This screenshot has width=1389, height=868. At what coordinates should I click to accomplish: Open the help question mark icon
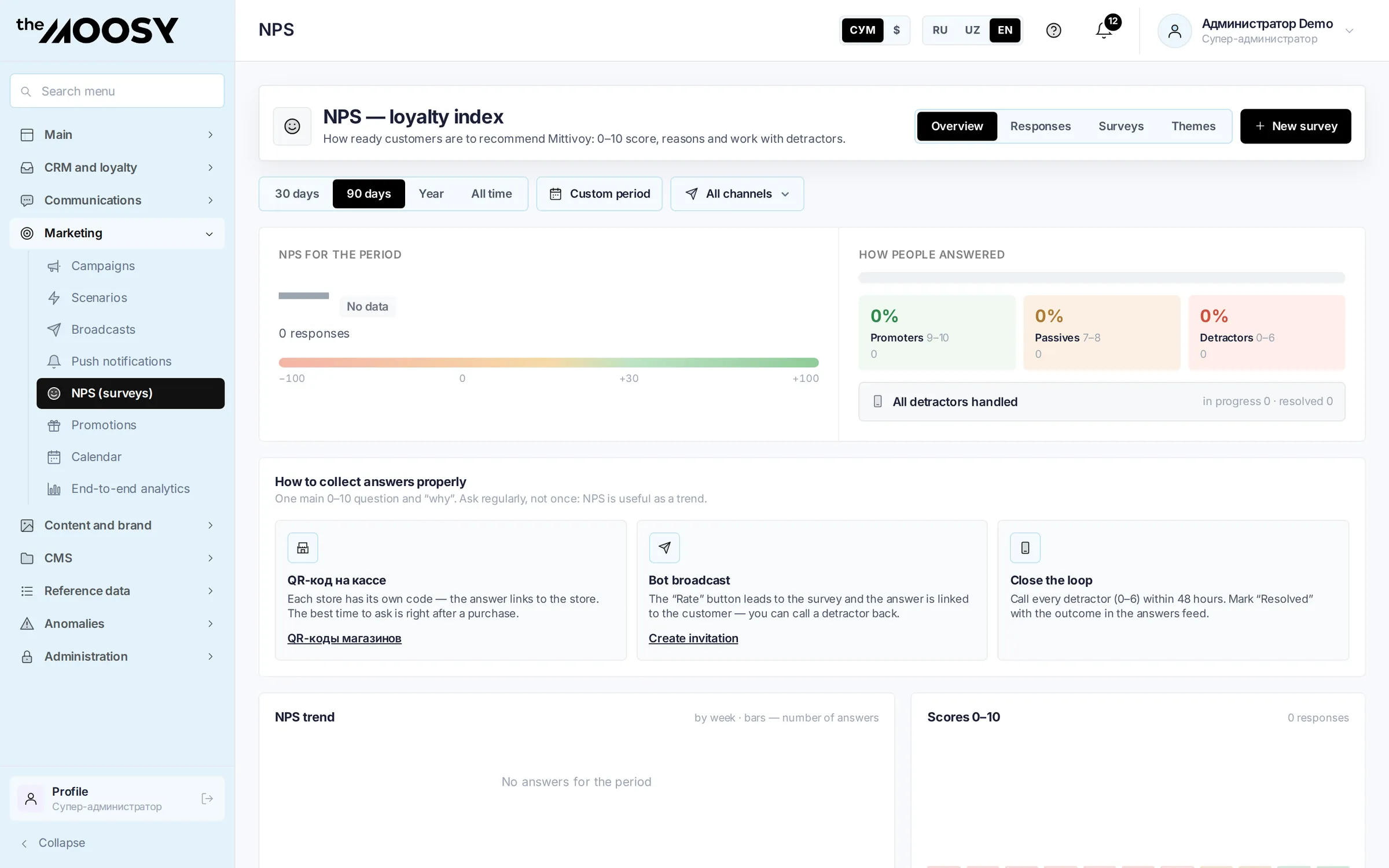(x=1053, y=30)
